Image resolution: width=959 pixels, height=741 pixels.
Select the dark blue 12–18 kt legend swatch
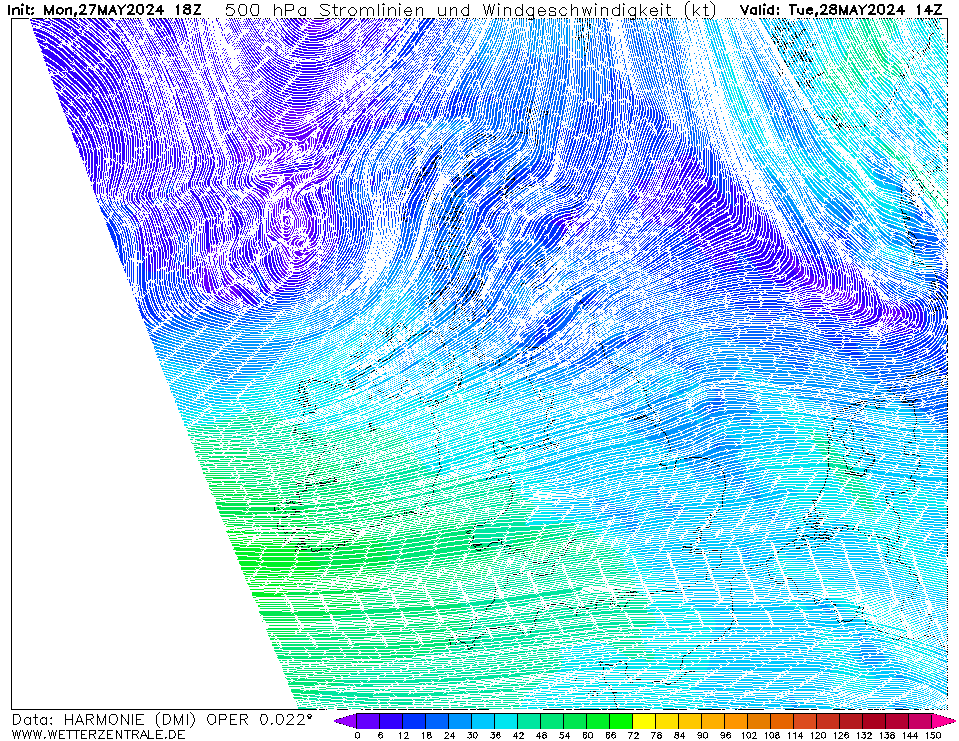(414, 721)
